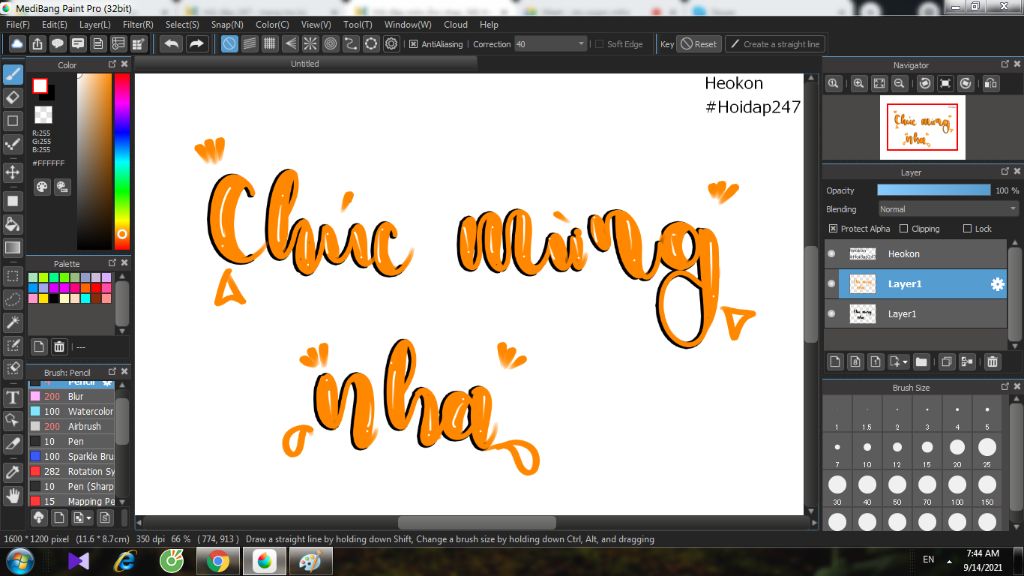Click the Redo arrow in toolbar
The width and height of the screenshot is (1024, 576).
(196, 44)
